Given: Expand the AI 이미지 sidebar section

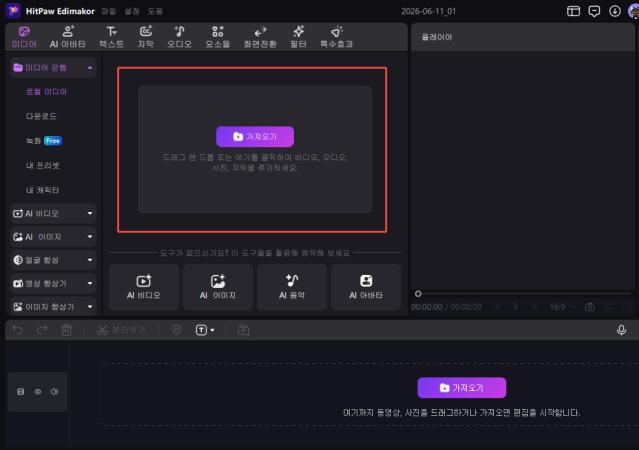Looking at the screenshot, I should [x=53, y=237].
